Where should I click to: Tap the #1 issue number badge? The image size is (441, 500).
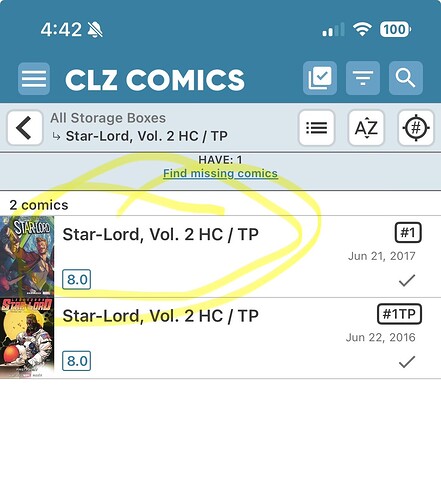408,232
